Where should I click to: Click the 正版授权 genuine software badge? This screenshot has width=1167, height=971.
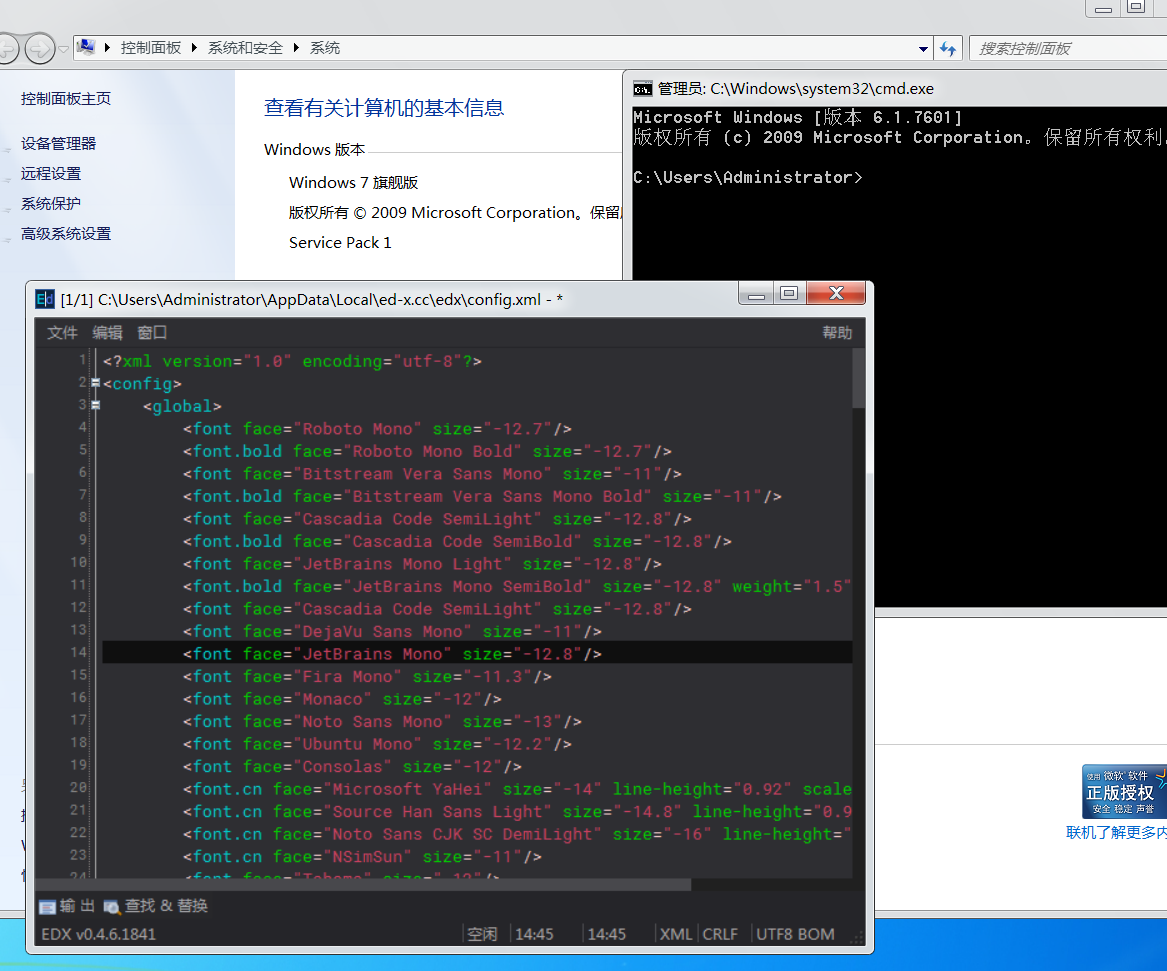1124,792
